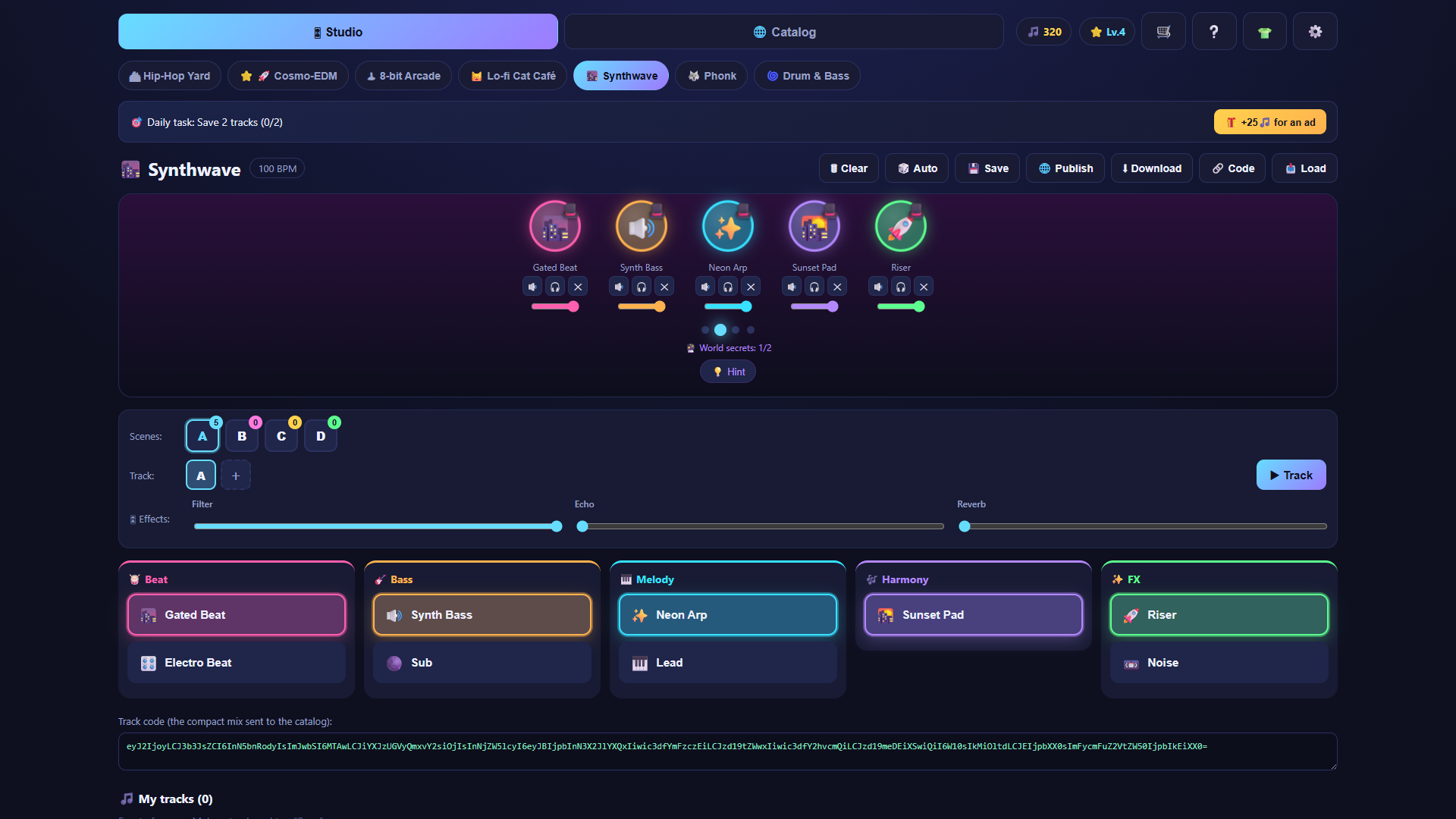The image size is (1456, 819).
Task: Select scene C
Action: (281, 436)
